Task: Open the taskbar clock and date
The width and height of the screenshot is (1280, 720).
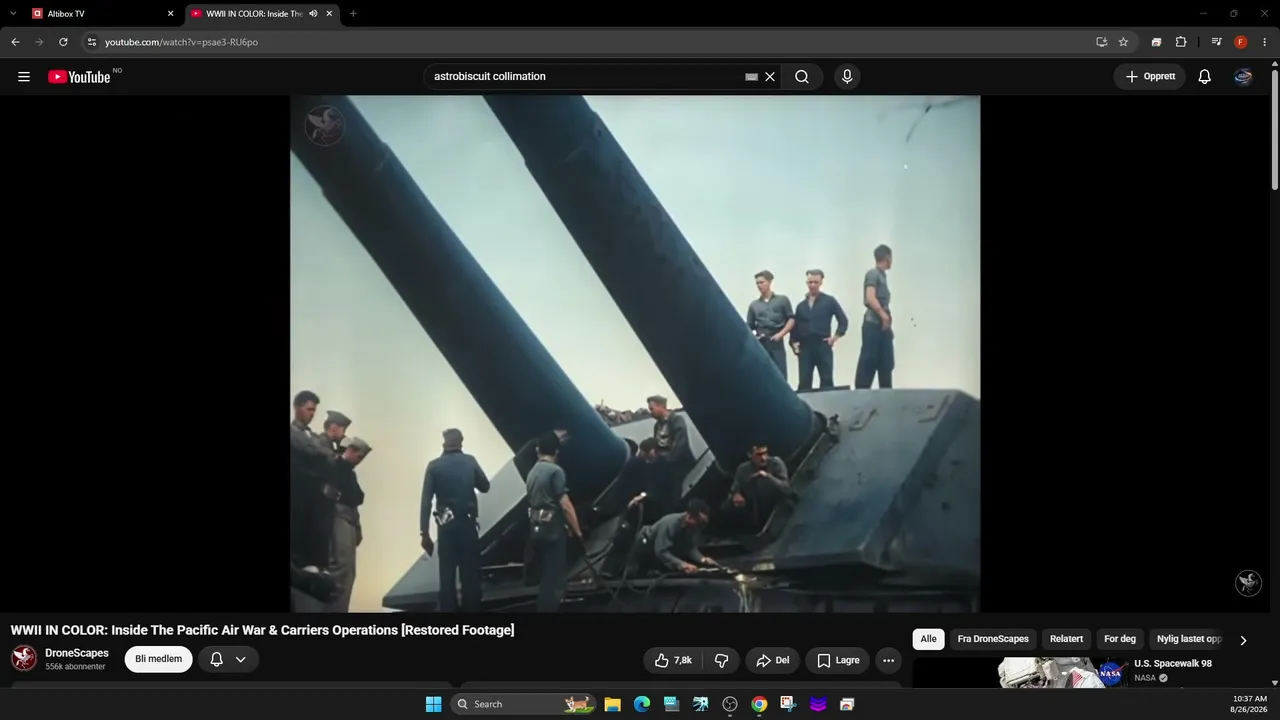Action: [x=1249, y=704]
